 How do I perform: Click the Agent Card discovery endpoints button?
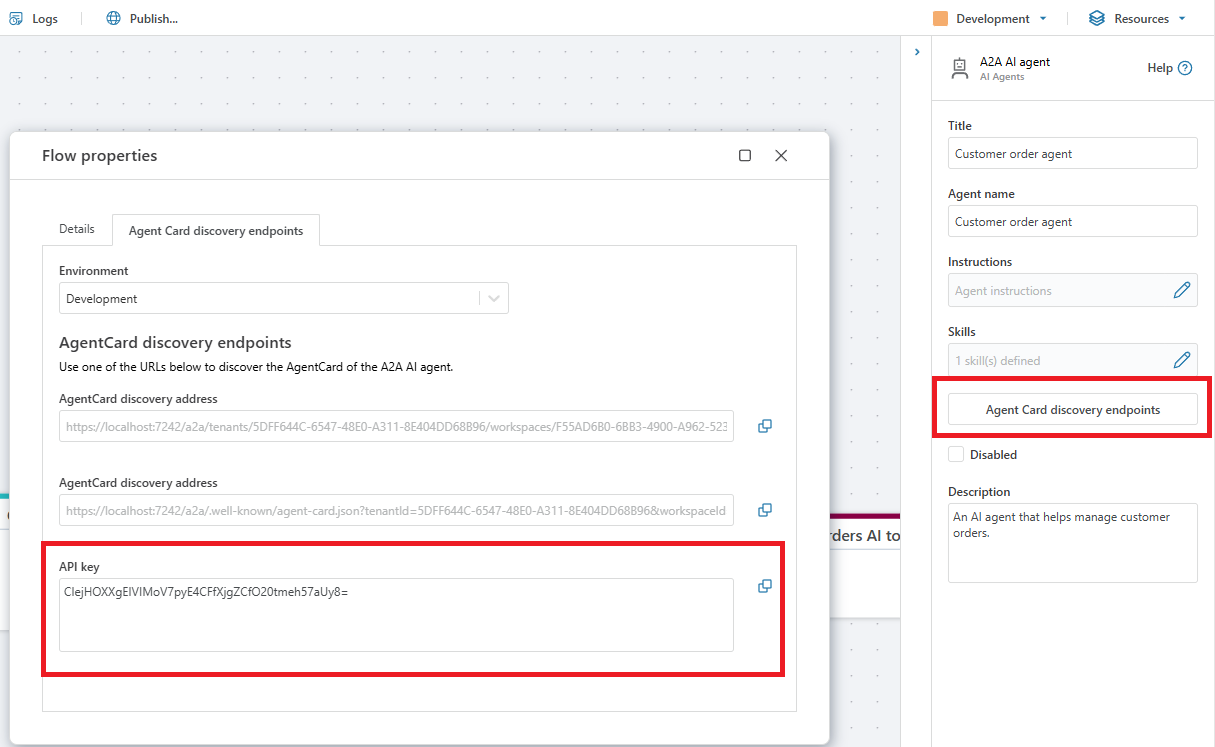click(x=1072, y=410)
